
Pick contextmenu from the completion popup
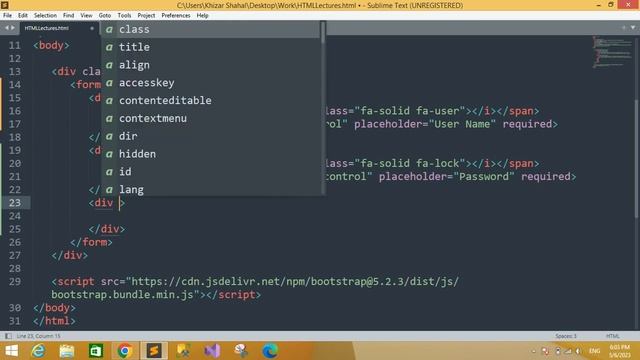tap(210, 118)
